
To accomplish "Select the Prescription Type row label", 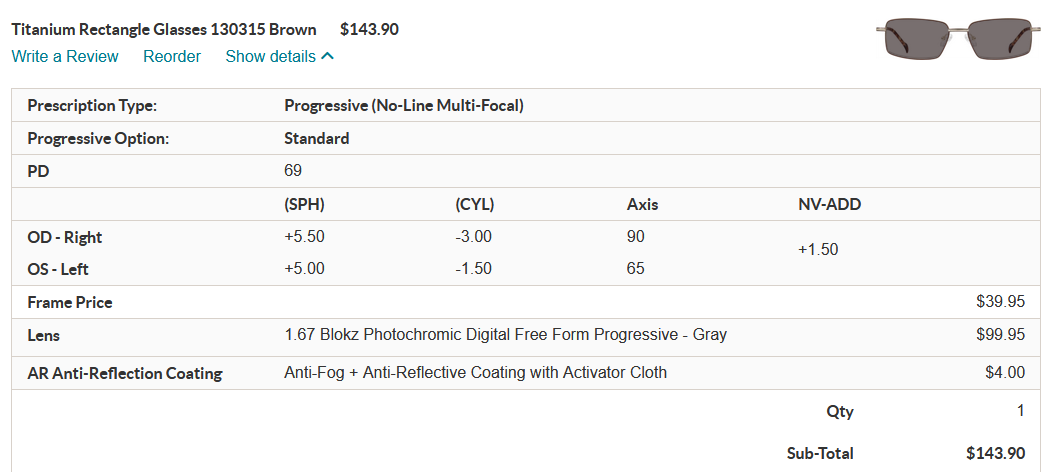I will coord(92,105).
